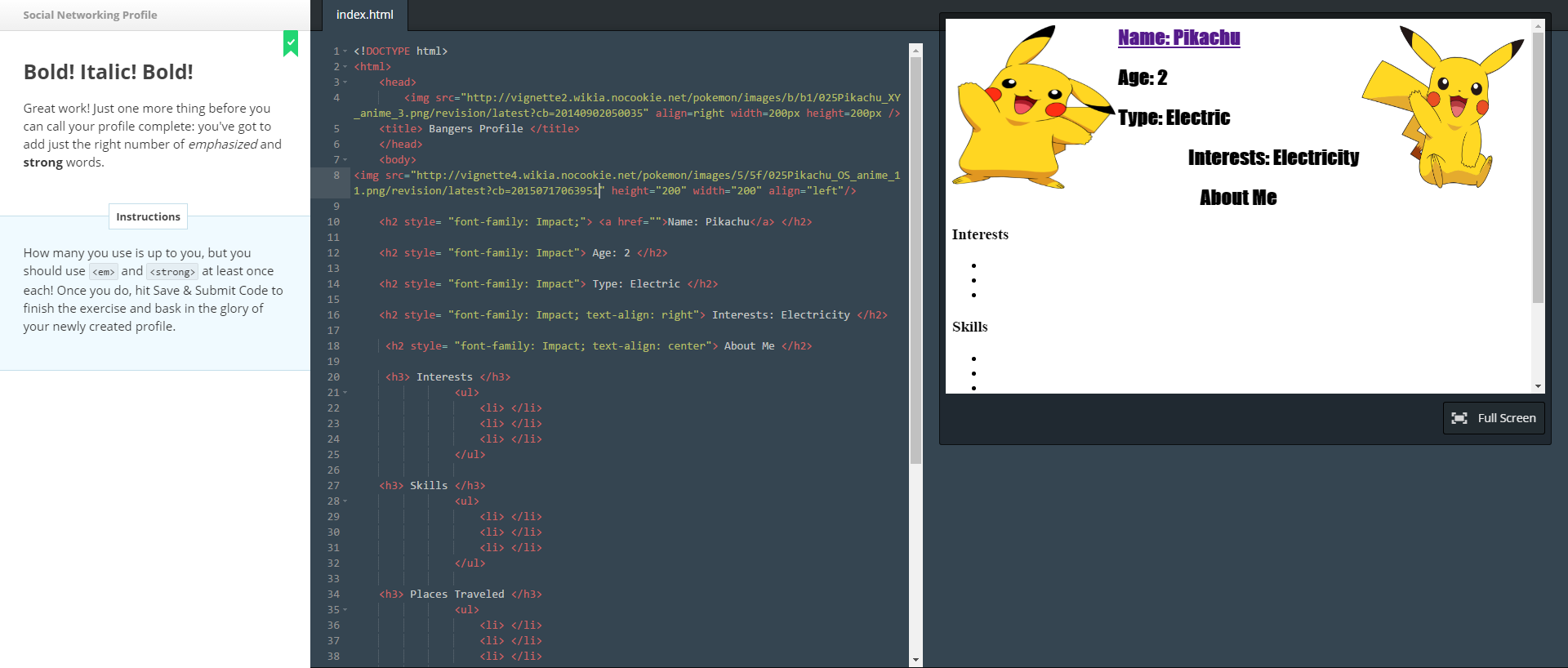Switch to the index.html tab

[364, 15]
